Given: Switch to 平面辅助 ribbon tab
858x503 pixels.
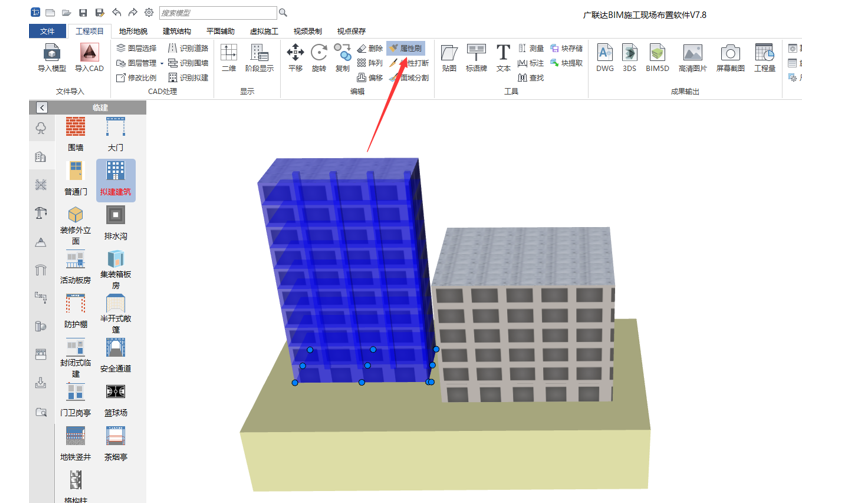Looking at the screenshot, I should 220,31.
